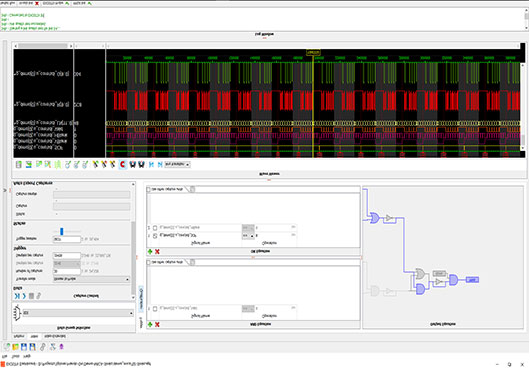Click the third yellow-black cursor icon in waveform toolbar
The width and height of the screenshot is (530, 369).
113,165
